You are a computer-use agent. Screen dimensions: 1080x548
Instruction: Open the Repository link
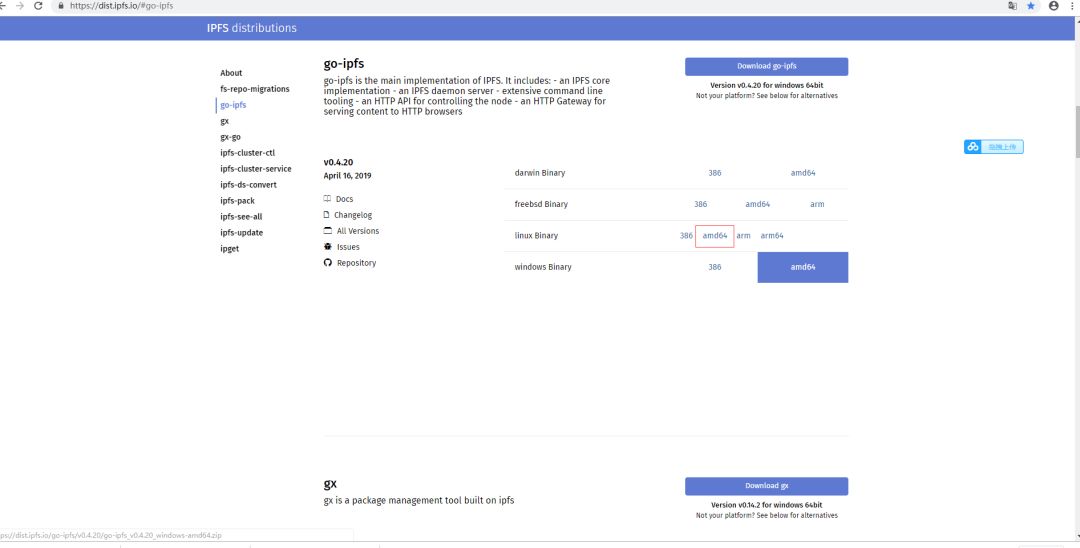click(356, 263)
